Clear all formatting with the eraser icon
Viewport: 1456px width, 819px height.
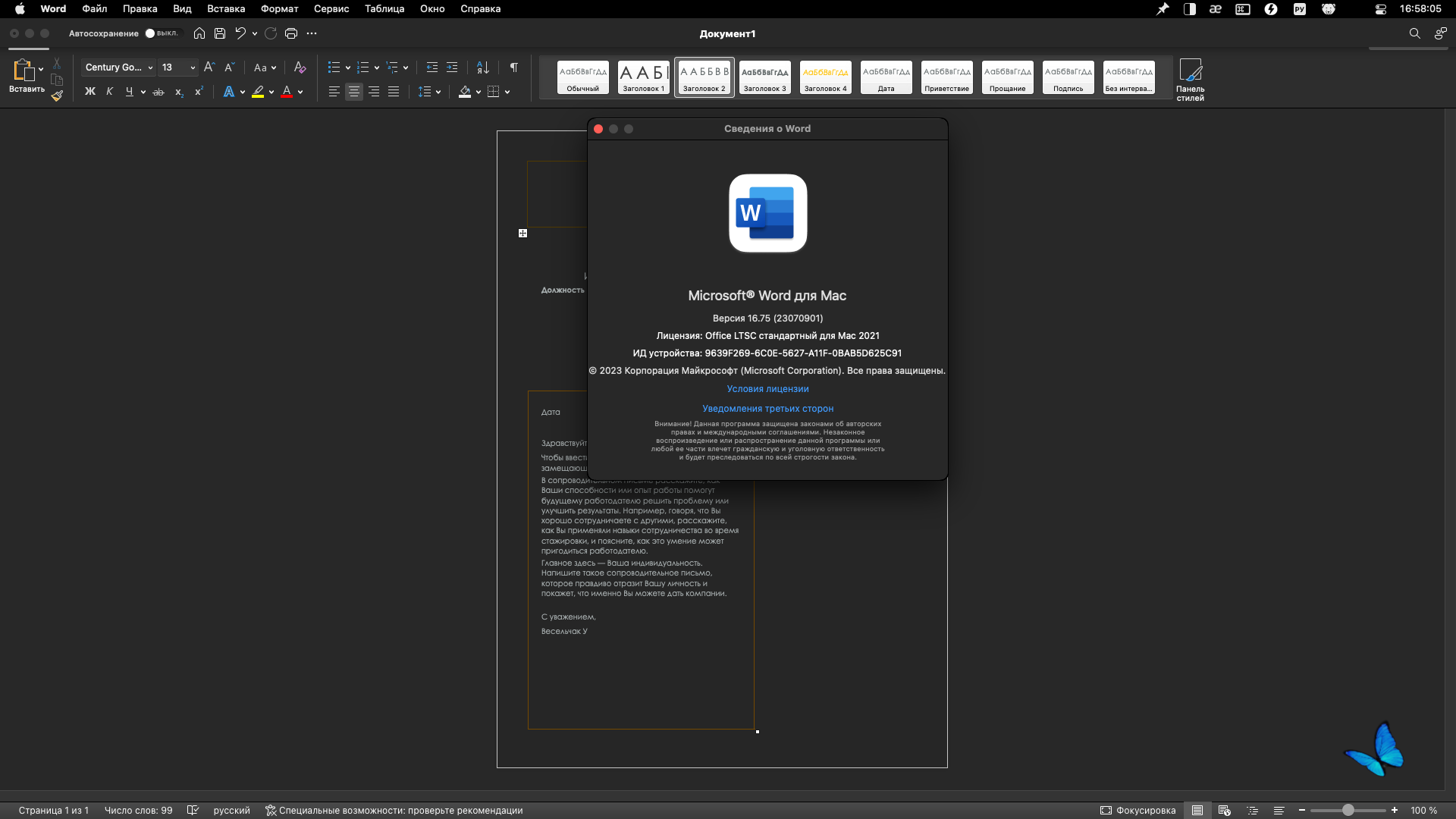[300, 67]
